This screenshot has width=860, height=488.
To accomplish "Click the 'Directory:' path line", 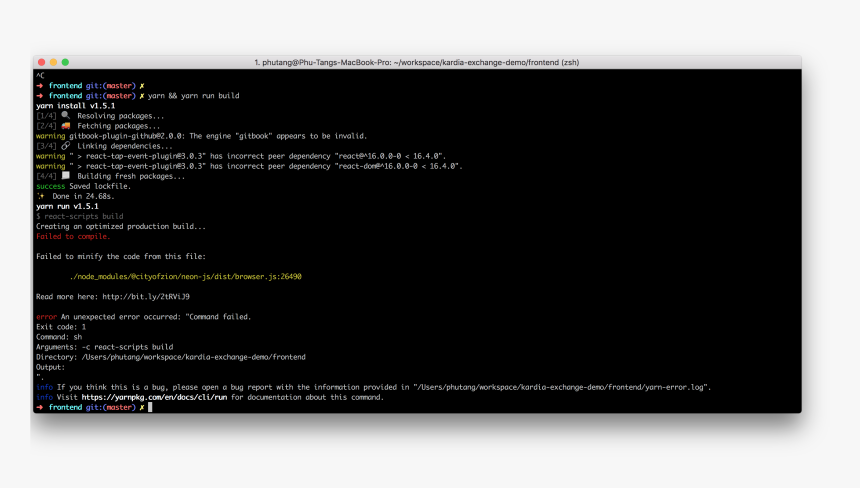I will click(171, 357).
